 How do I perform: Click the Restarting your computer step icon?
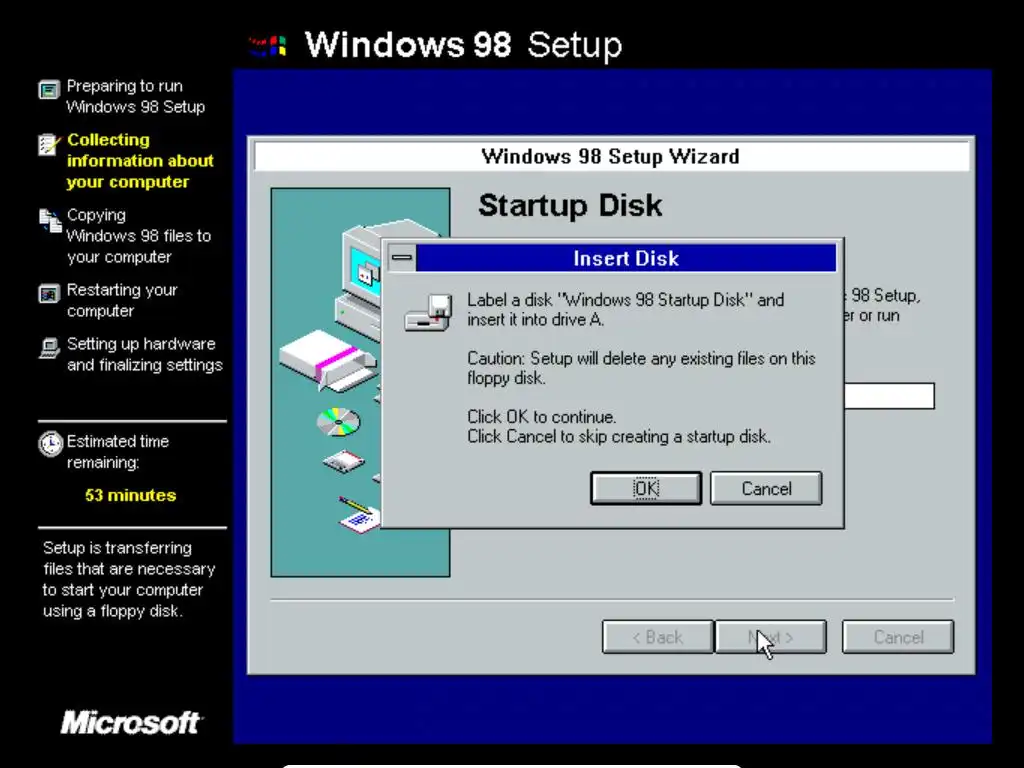click(x=49, y=295)
